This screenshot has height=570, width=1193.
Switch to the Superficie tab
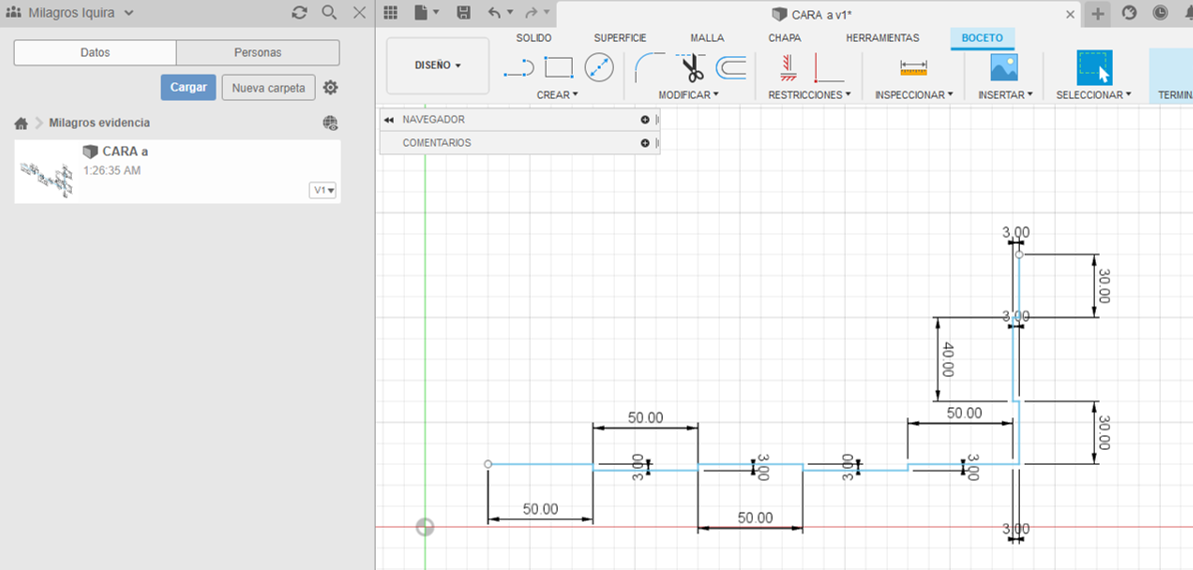click(x=620, y=38)
